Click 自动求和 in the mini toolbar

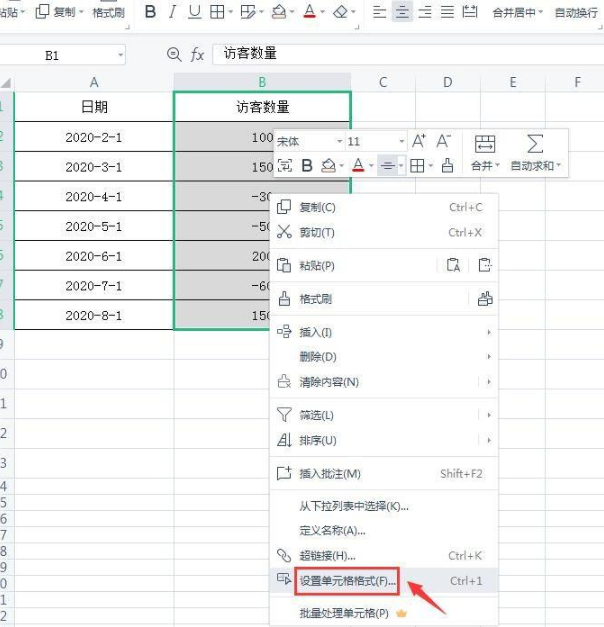point(536,153)
